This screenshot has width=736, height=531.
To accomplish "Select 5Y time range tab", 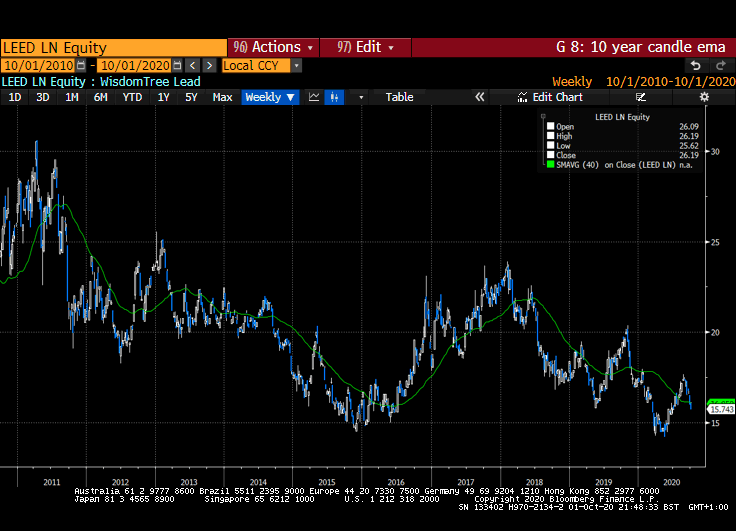I will point(191,97).
